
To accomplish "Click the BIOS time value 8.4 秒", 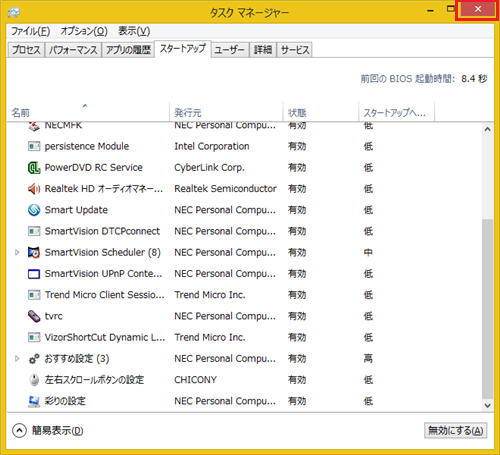I will click(x=474, y=79).
